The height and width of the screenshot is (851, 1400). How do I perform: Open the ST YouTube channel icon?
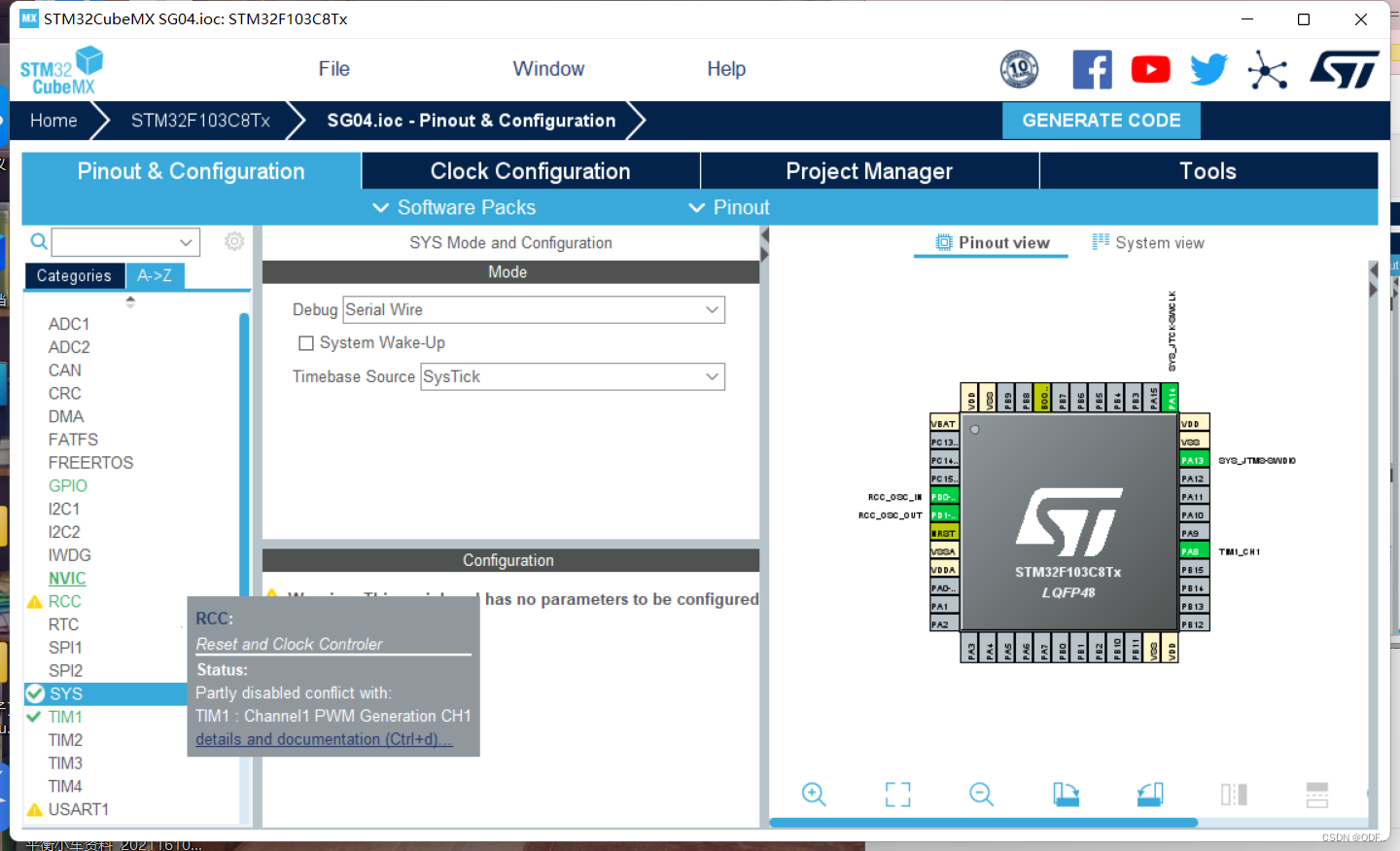click(x=1150, y=69)
